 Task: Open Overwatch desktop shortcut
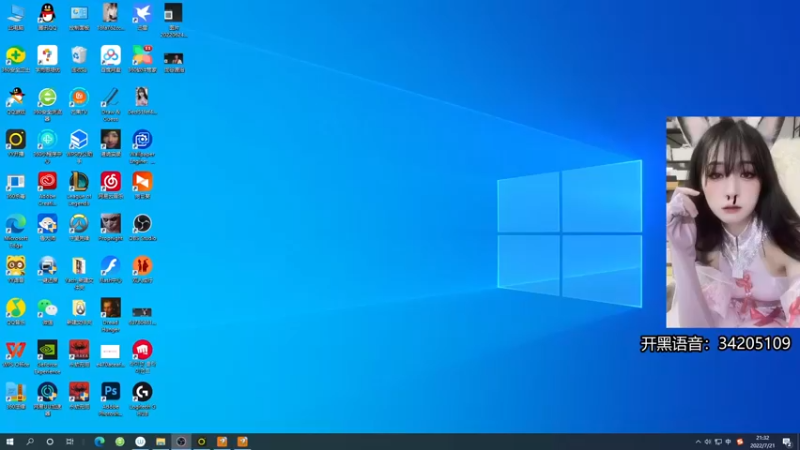(79, 227)
